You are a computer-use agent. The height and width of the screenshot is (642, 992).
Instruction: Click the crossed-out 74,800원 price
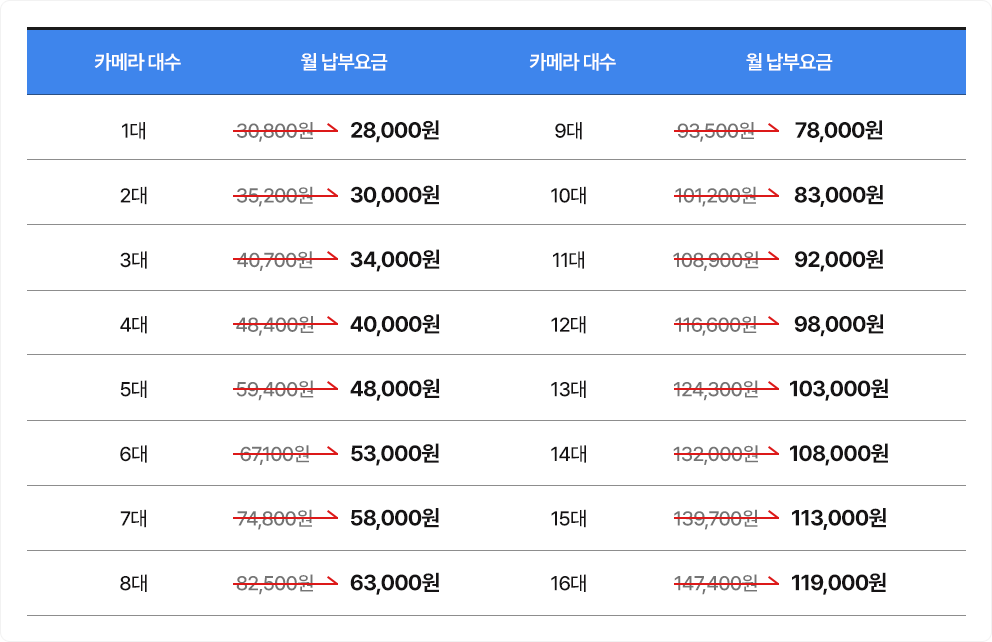point(275,519)
